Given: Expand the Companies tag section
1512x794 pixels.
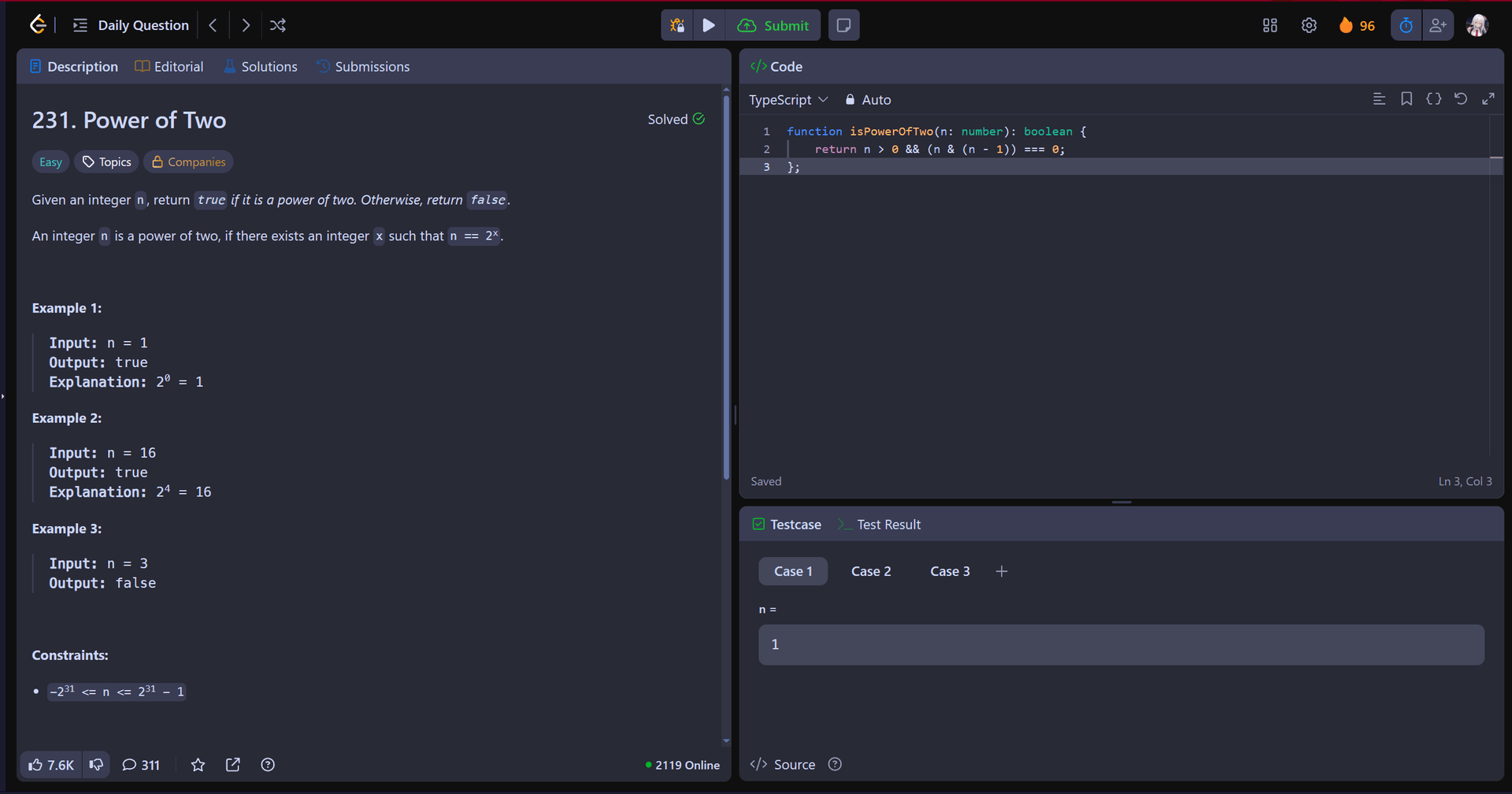Looking at the screenshot, I should click(x=188, y=161).
